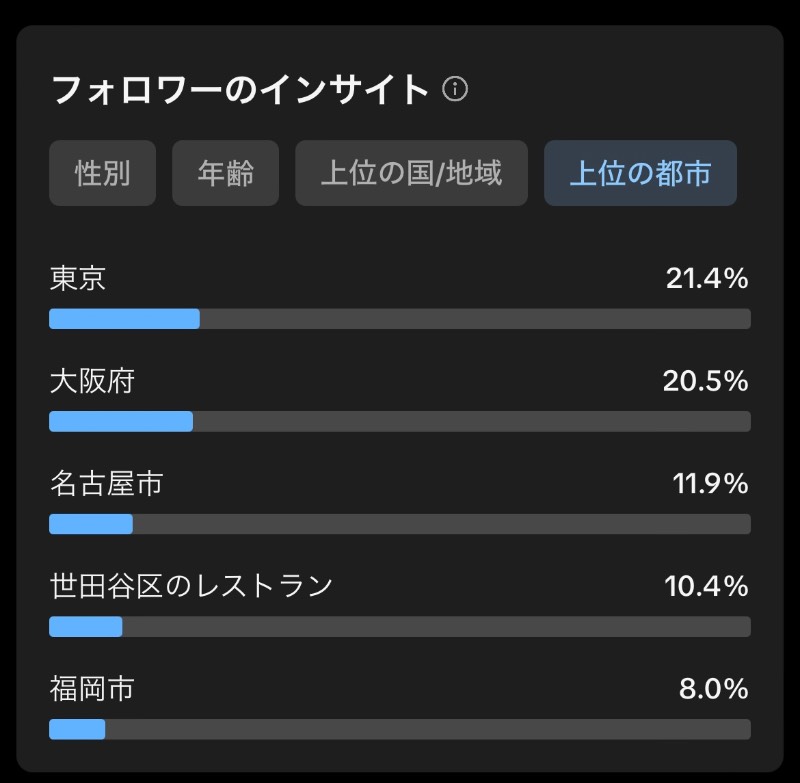Click the フォロワーのインサイト heading
800x783 pixels.
[240, 90]
